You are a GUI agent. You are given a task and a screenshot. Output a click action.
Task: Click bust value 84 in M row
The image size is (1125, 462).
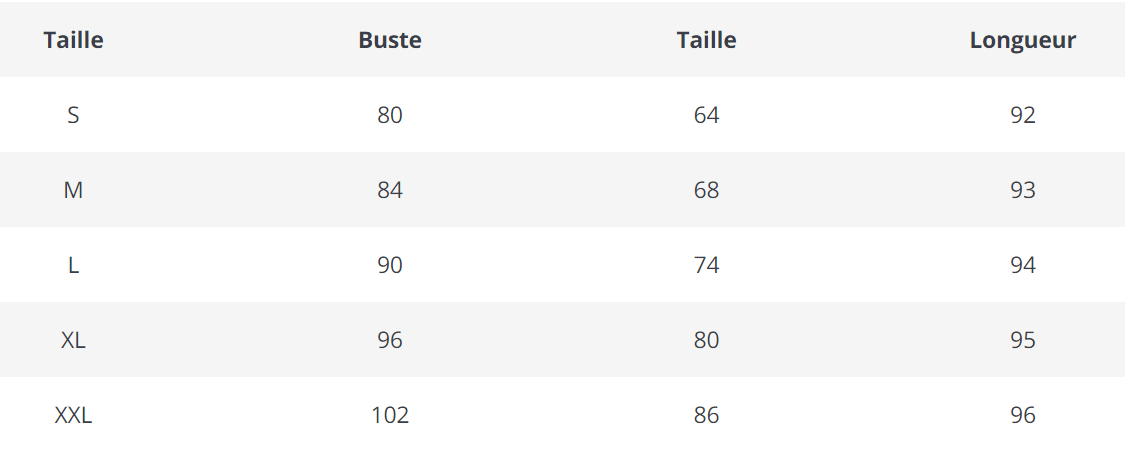390,190
